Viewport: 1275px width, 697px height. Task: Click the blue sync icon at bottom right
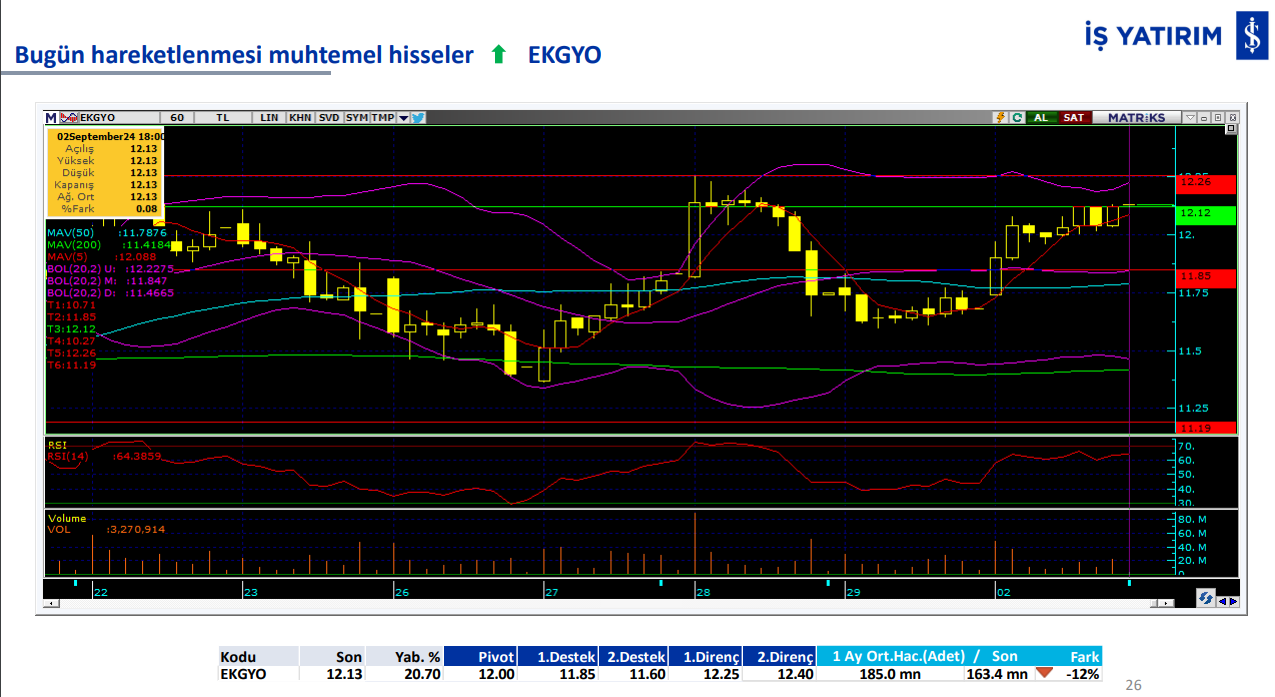tap(1205, 598)
